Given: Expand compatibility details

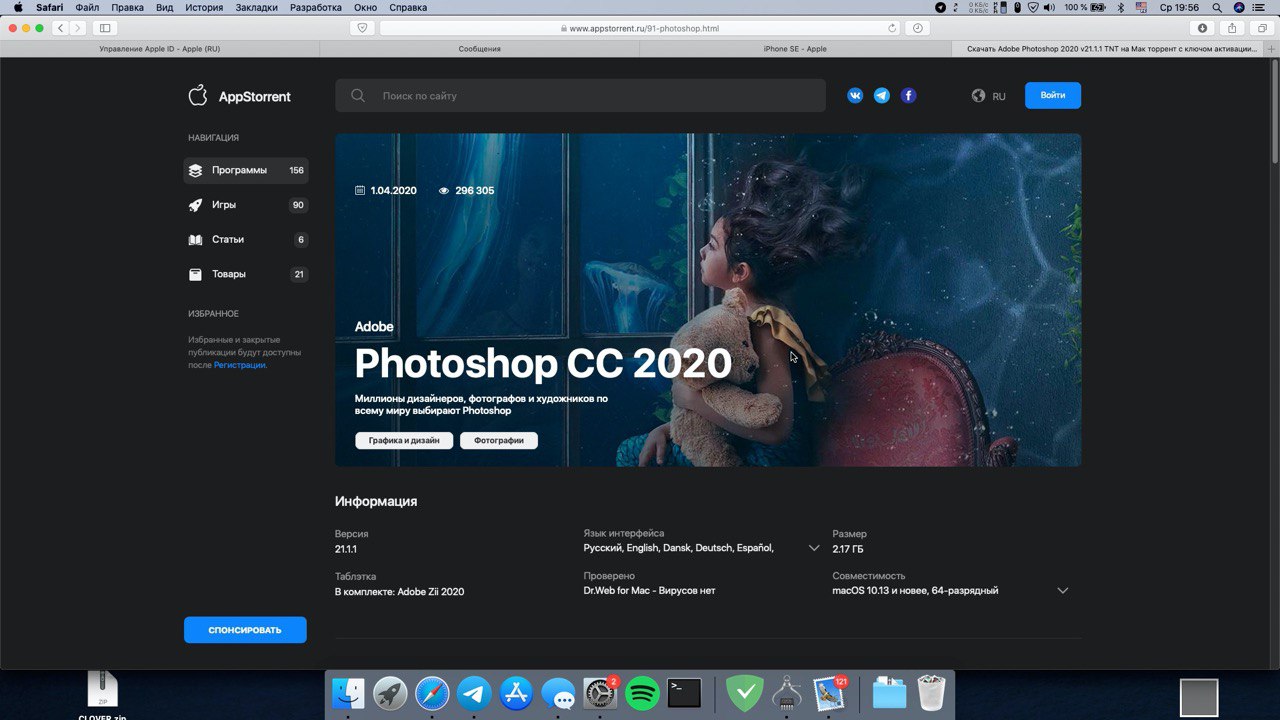Looking at the screenshot, I should (1062, 591).
